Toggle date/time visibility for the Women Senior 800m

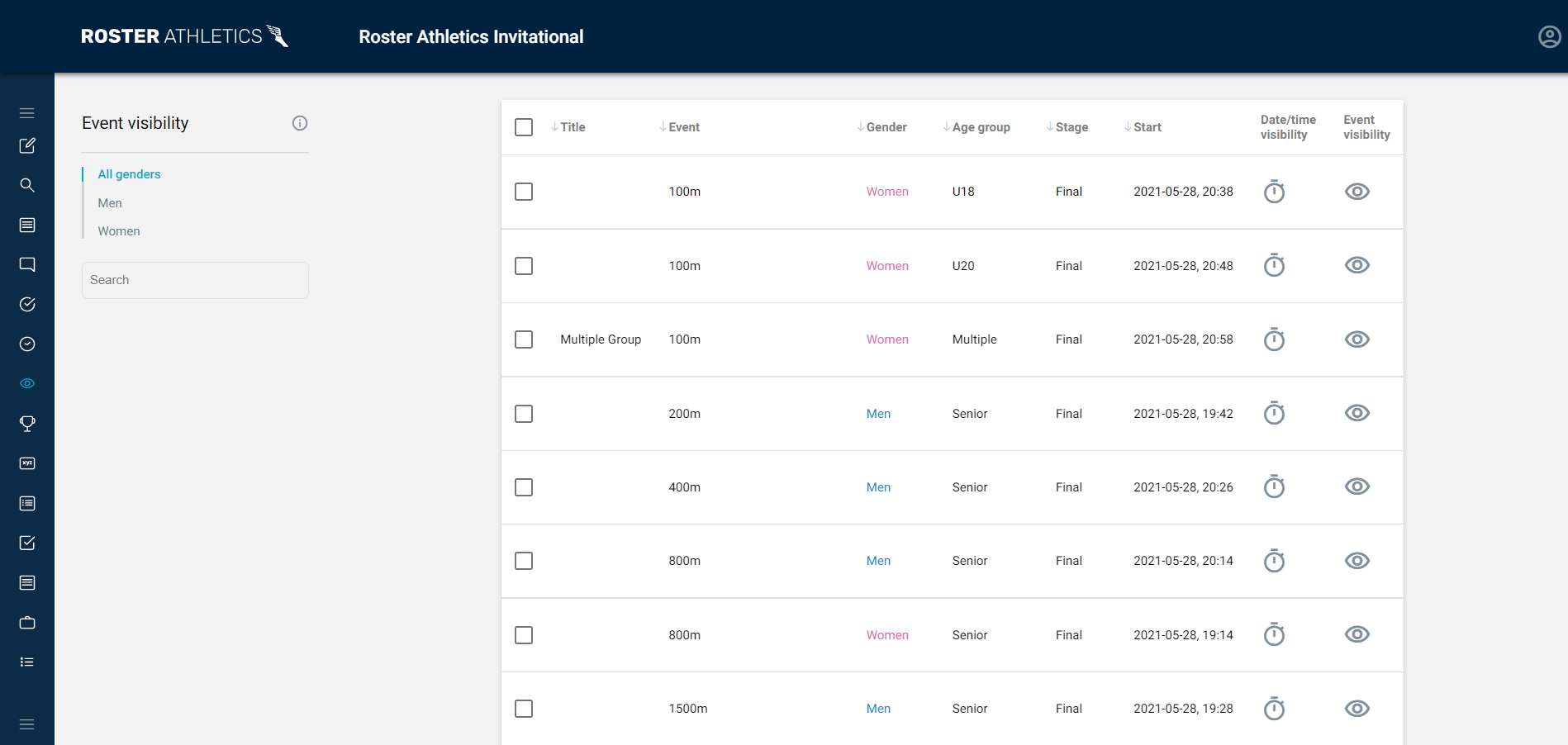pyautogui.click(x=1274, y=634)
